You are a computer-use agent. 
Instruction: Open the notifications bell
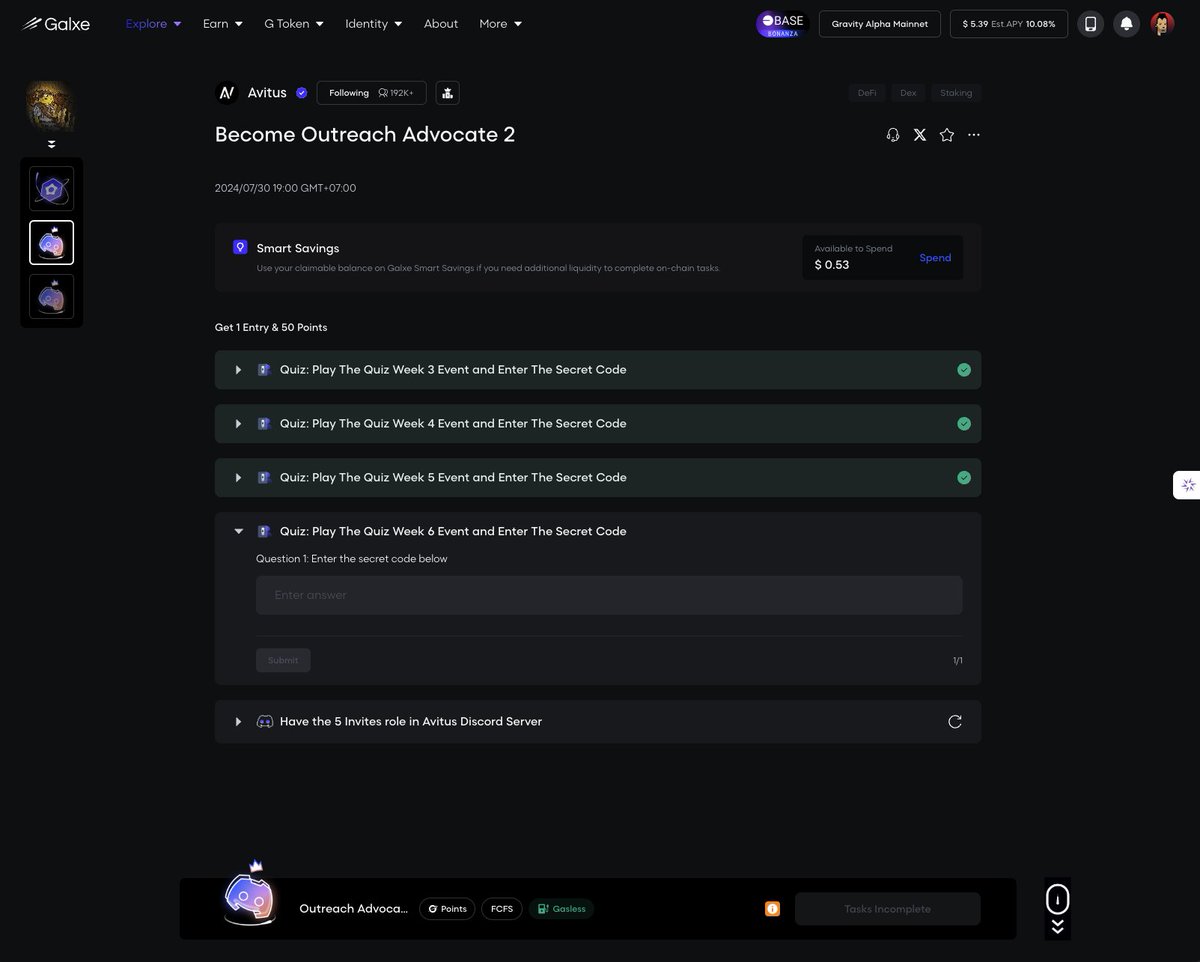click(x=1126, y=24)
